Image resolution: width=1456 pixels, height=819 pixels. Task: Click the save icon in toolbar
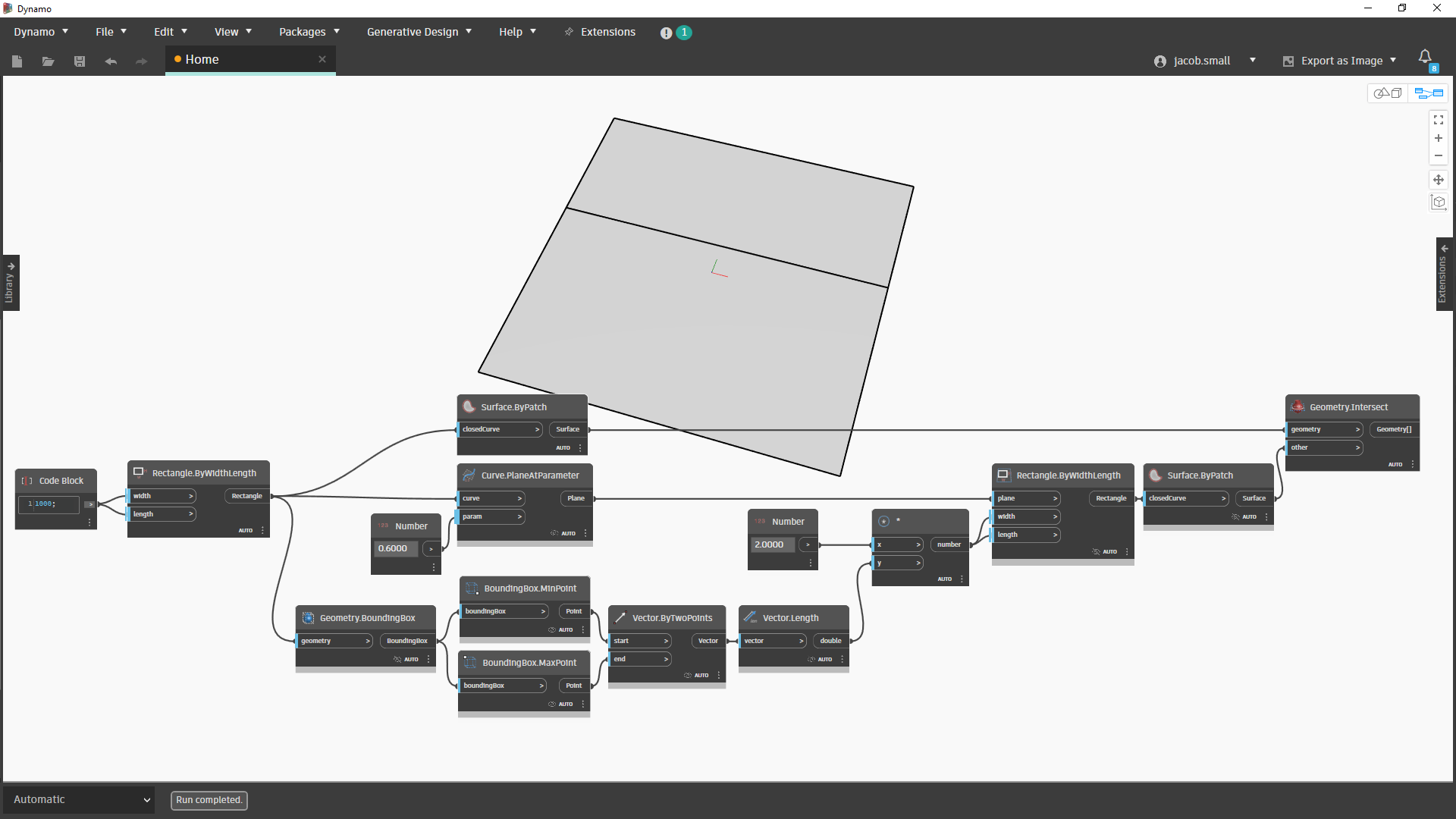(80, 61)
